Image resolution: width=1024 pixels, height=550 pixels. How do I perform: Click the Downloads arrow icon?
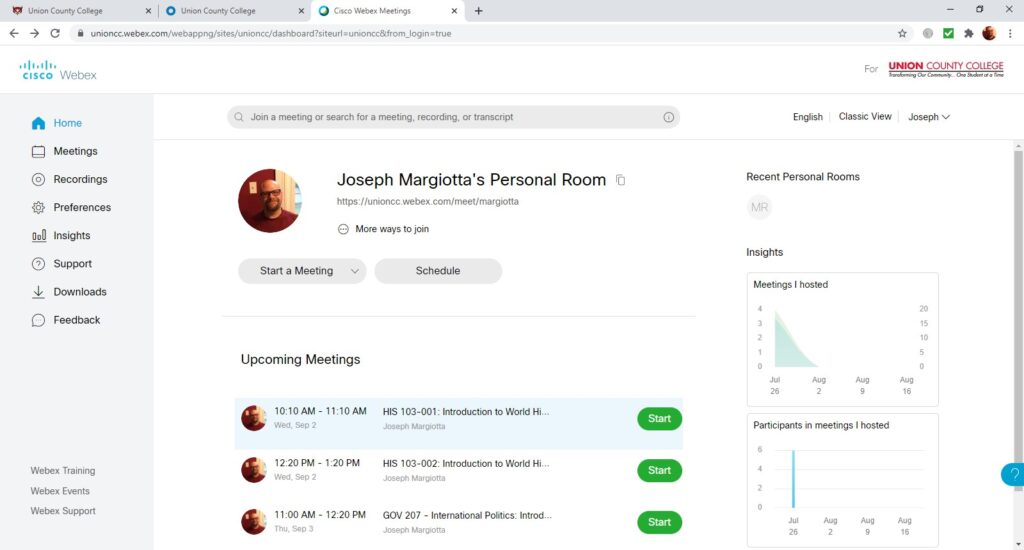point(38,292)
